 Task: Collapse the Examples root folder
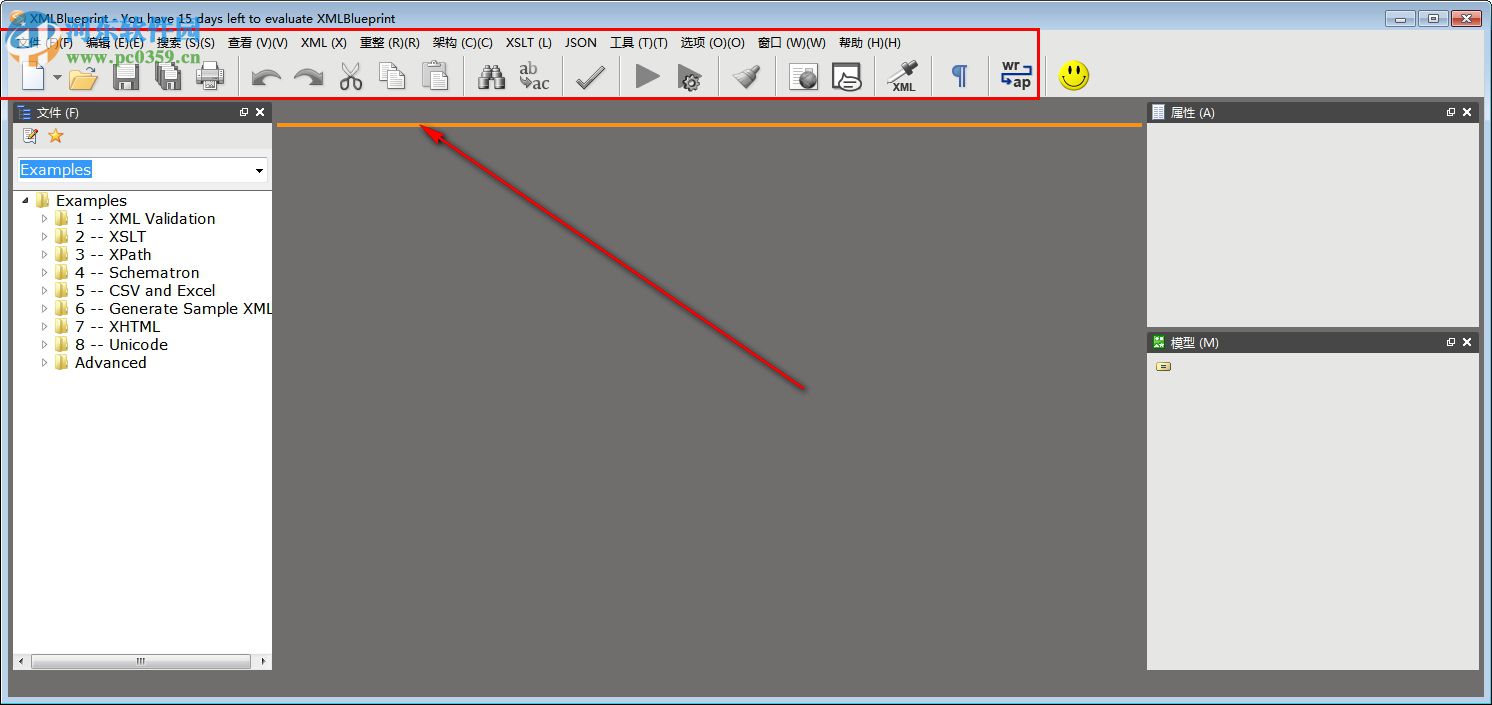[25, 201]
